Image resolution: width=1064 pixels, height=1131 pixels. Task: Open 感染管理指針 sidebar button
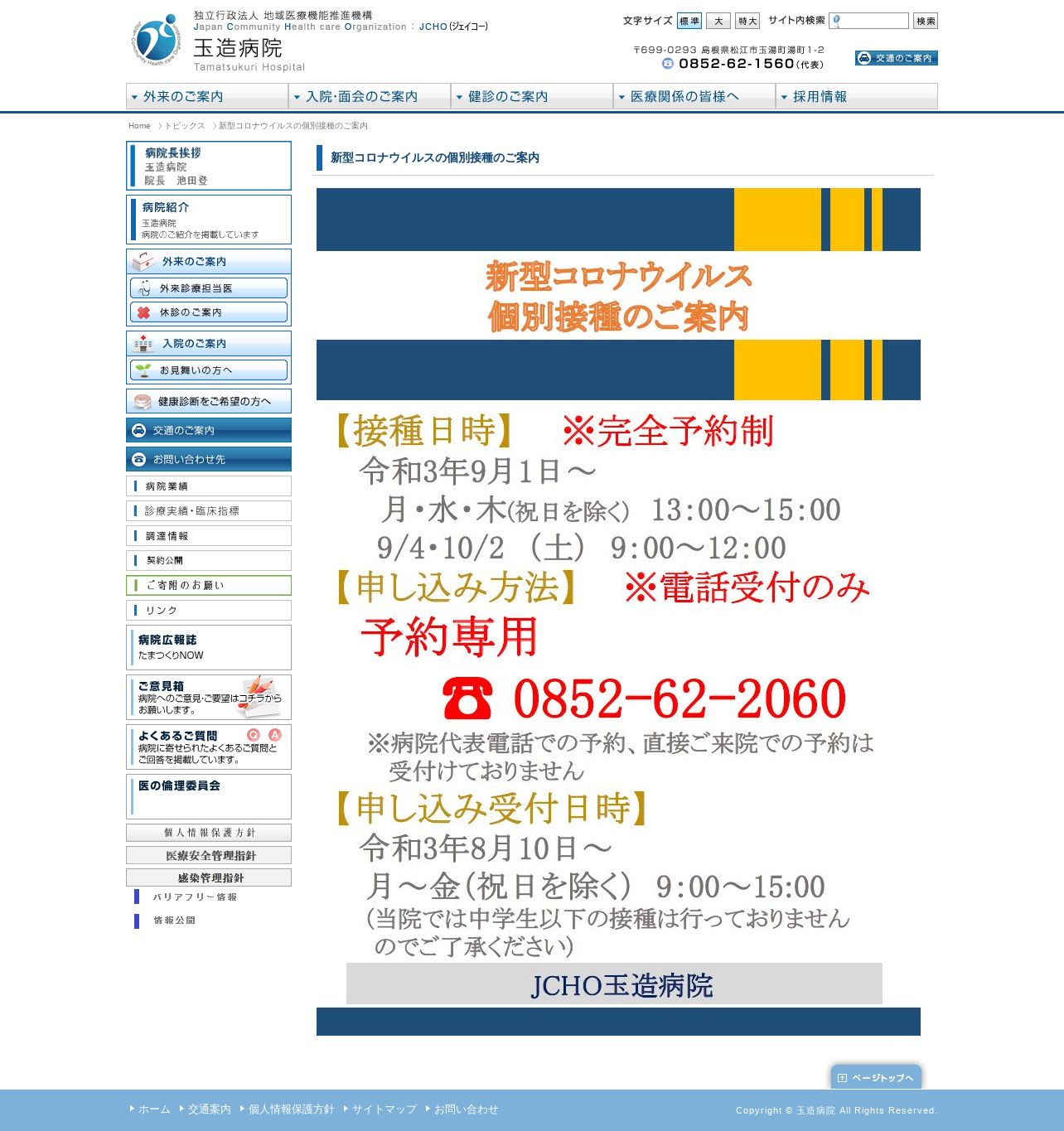[209, 877]
